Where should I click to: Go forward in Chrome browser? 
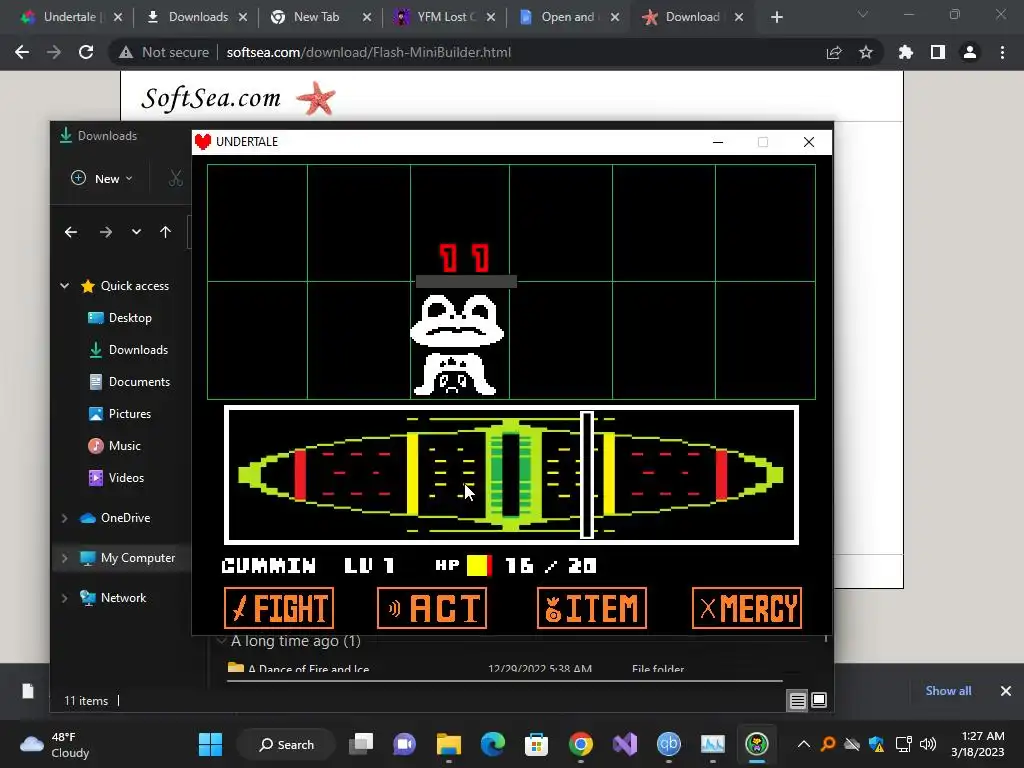[x=54, y=52]
